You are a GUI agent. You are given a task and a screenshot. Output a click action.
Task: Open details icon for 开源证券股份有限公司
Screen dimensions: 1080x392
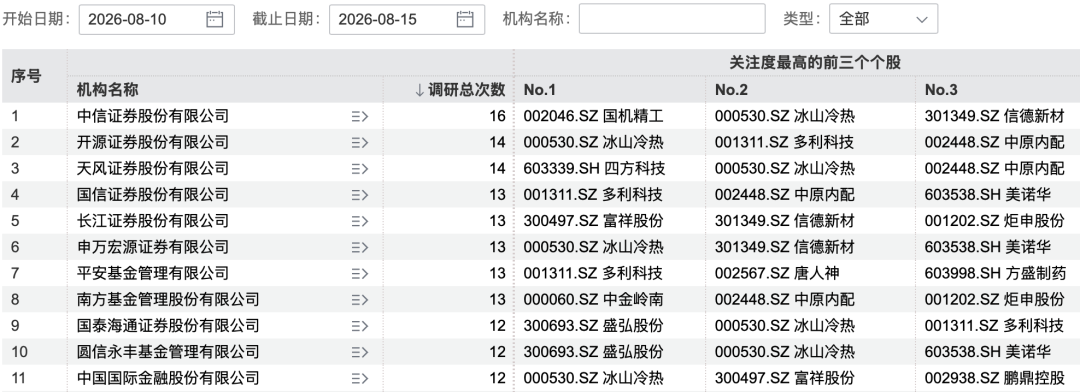point(360,143)
